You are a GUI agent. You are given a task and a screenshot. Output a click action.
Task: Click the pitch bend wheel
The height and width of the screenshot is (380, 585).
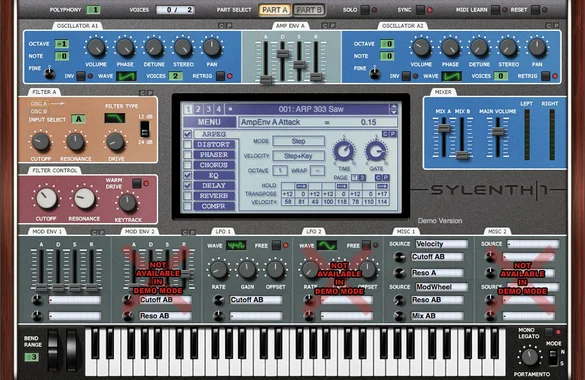point(53,350)
